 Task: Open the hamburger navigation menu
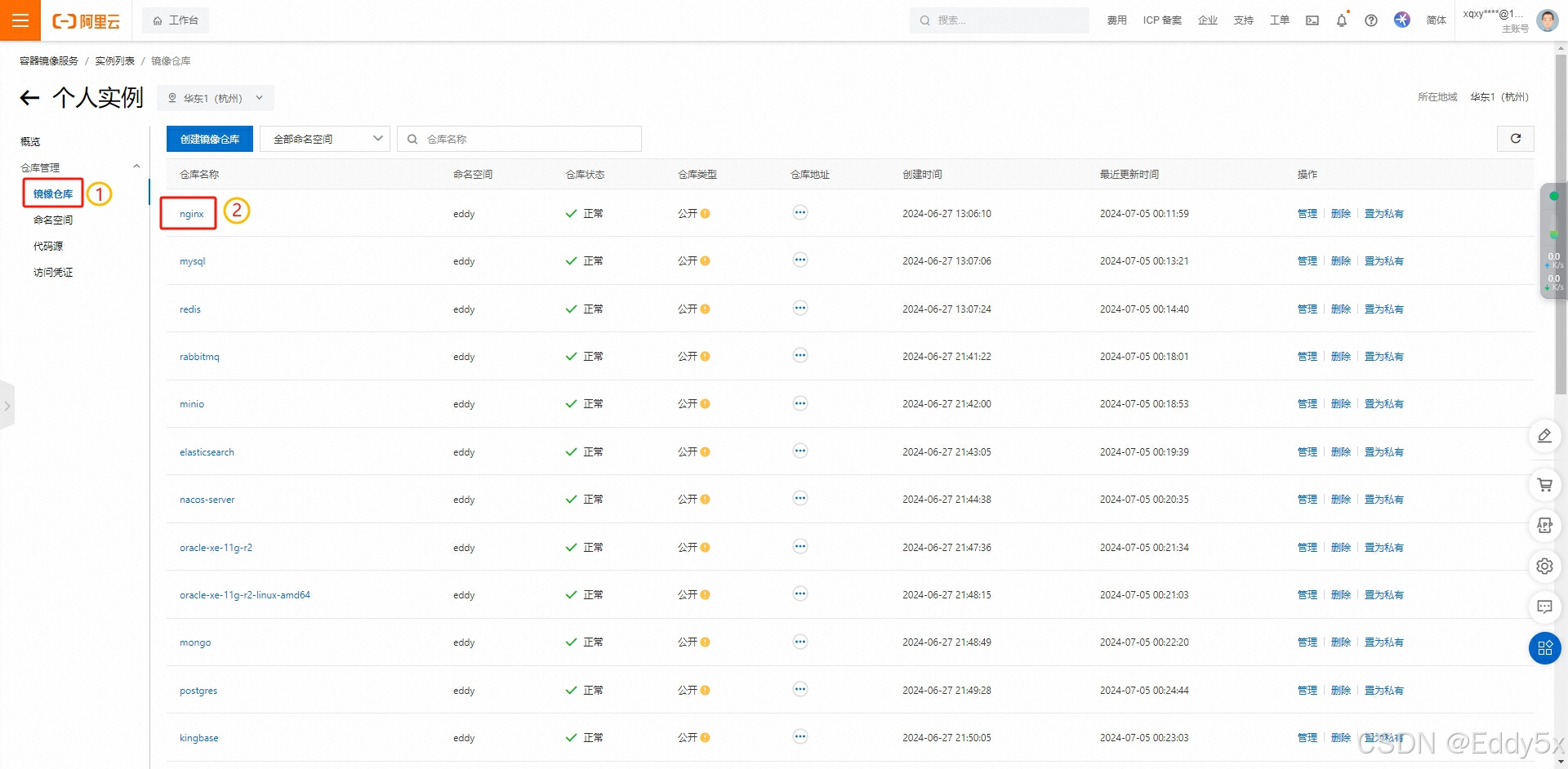click(x=20, y=20)
